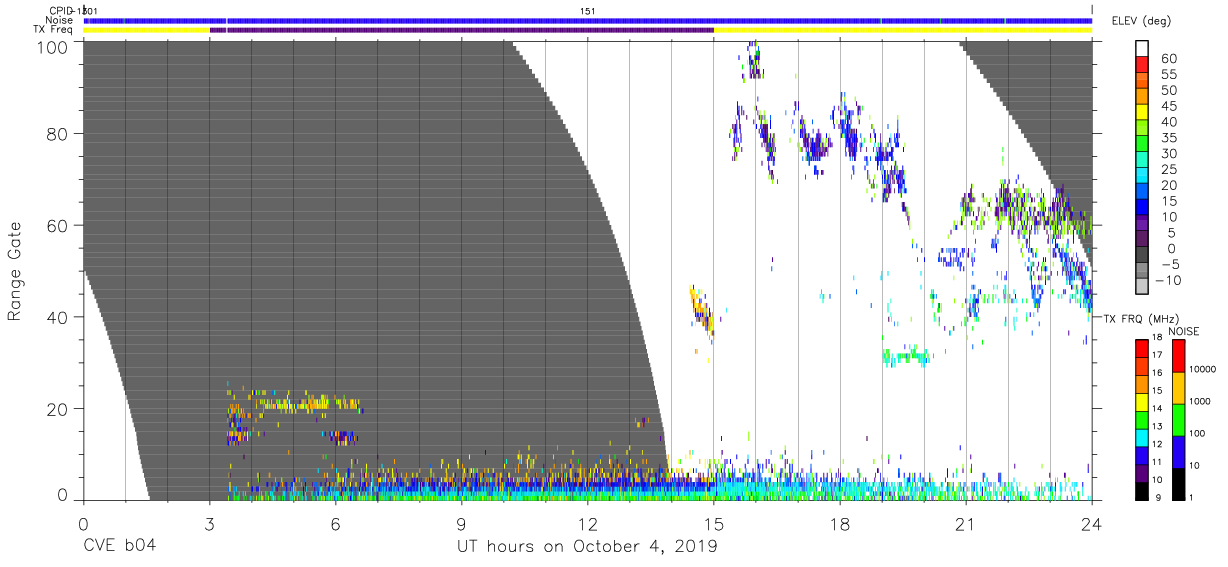This screenshot has width=1228, height=567.
Task: Select the green segment of the NOISE colorbar
Action: click(1179, 418)
